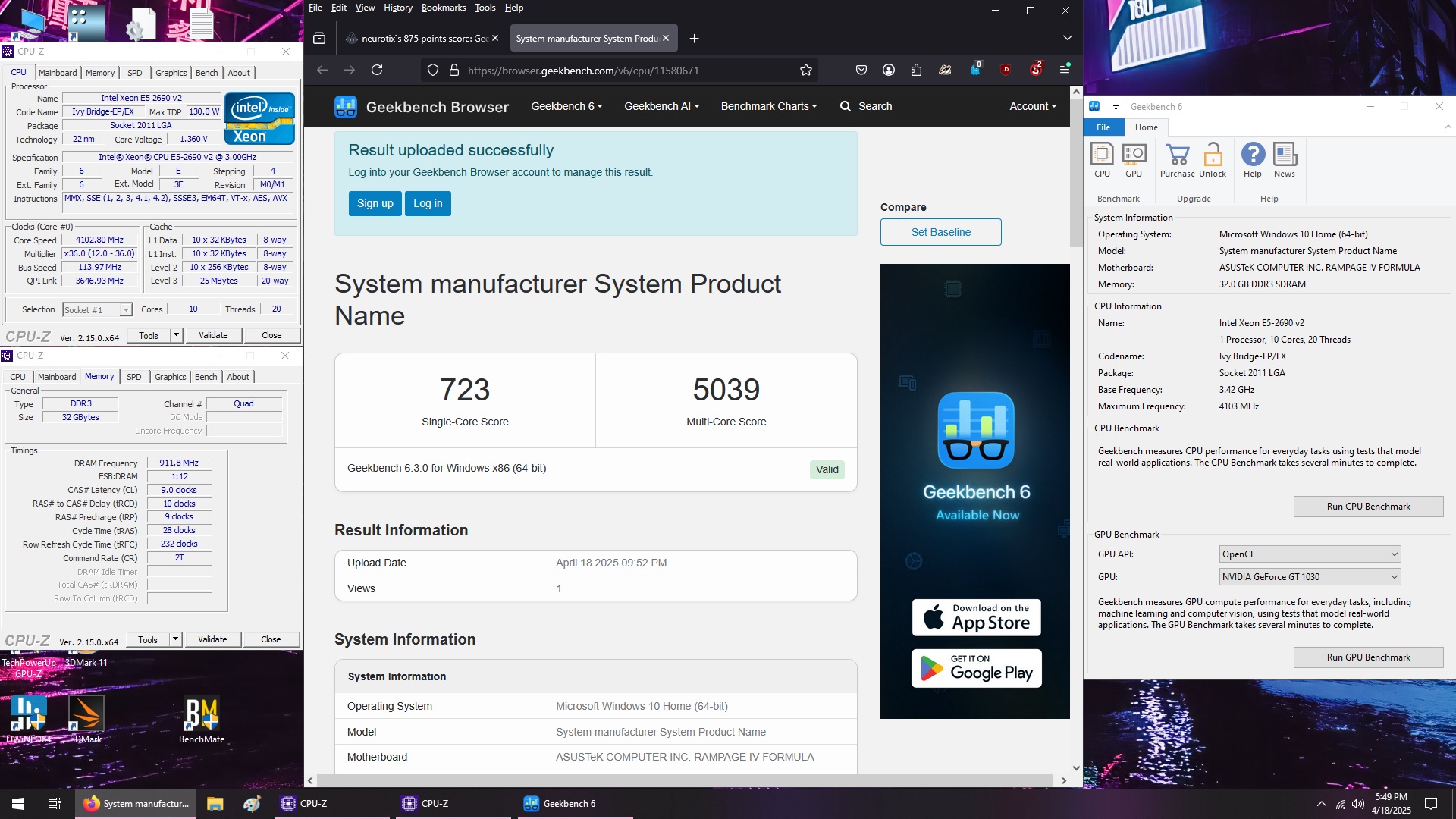Viewport: 1456px width, 819px height.
Task: Click the Unlock padlock icon in Geekbench 6
Action: [x=1213, y=160]
